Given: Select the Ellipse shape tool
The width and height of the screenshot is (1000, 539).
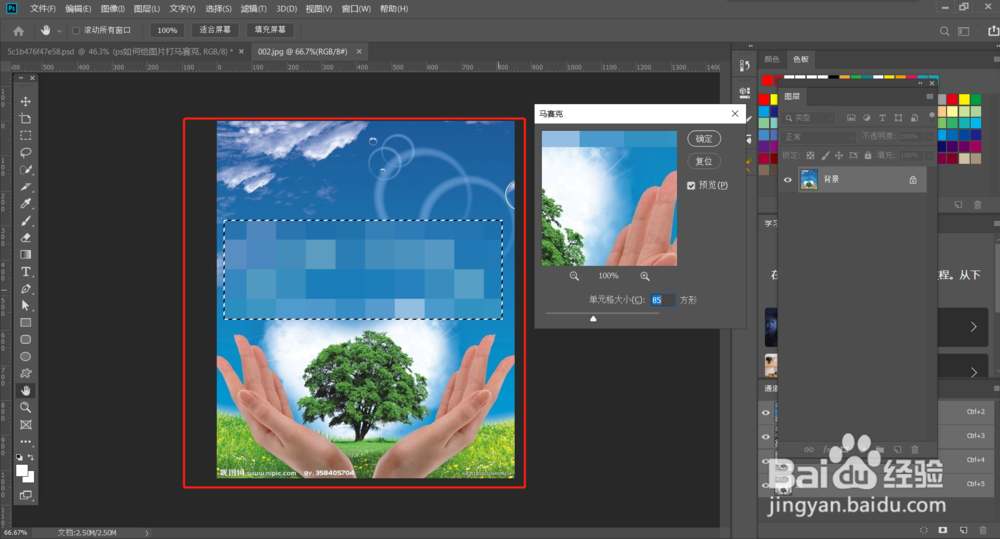Looking at the screenshot, I should 26,357.
